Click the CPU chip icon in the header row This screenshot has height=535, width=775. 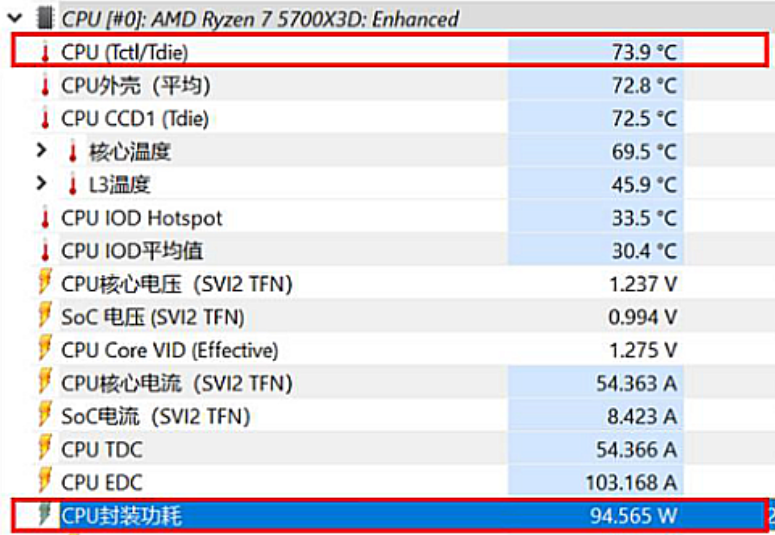44,18
